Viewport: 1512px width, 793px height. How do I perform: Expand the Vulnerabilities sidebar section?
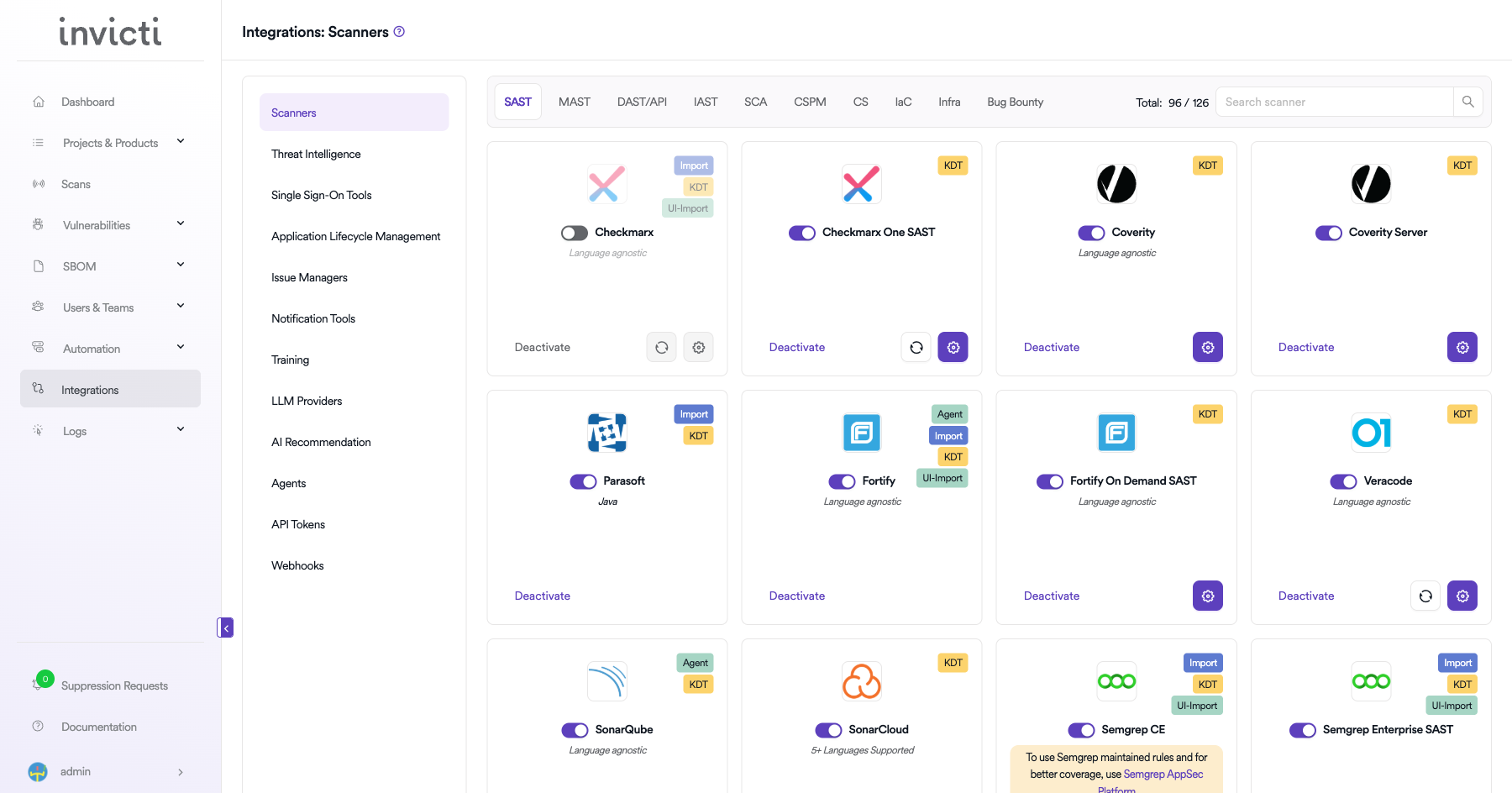pyautogui.click(x=181, y=224)
